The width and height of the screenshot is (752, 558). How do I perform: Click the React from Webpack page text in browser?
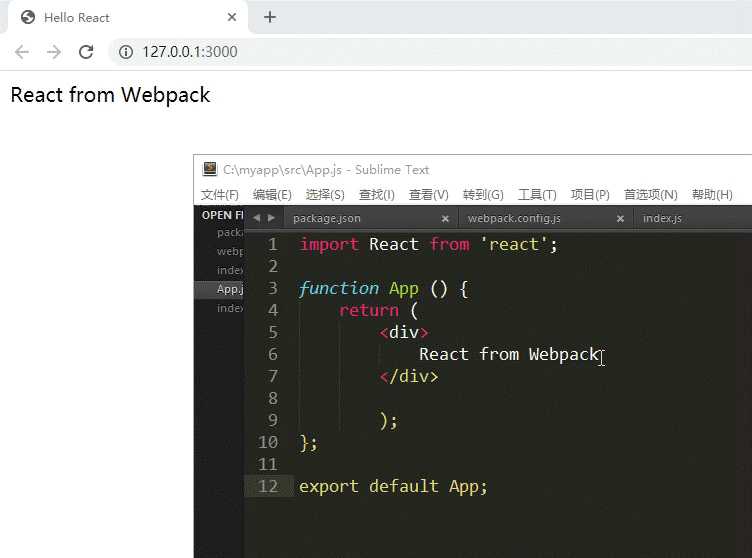110,95
